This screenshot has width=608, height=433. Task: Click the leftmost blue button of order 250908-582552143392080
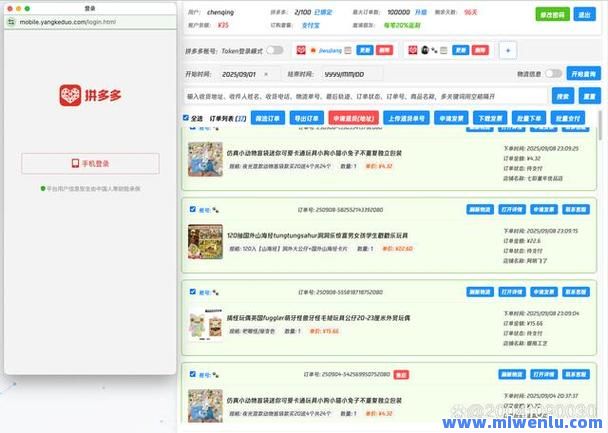click(x=480, y=210)
